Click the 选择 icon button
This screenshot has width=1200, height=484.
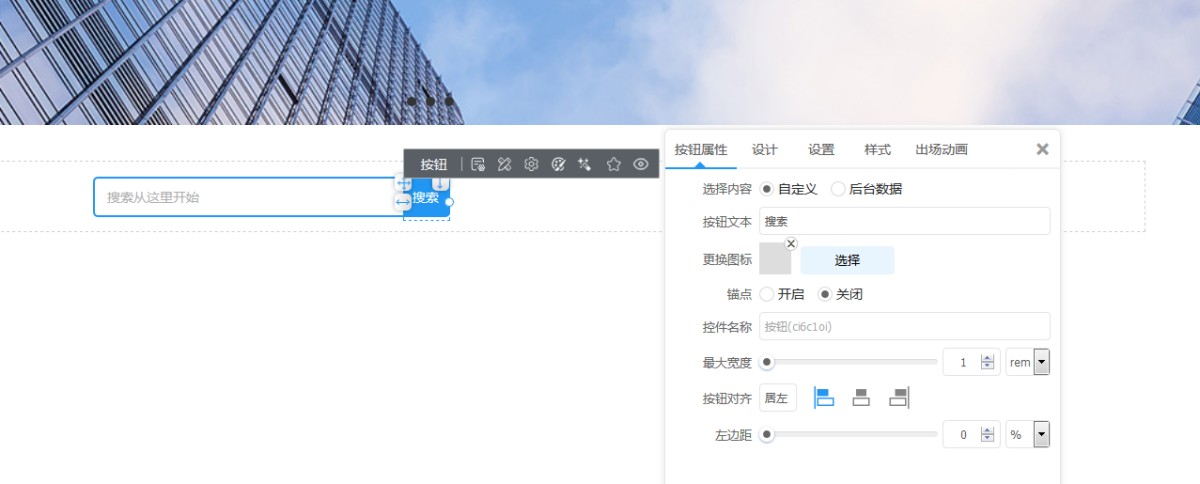847,260
